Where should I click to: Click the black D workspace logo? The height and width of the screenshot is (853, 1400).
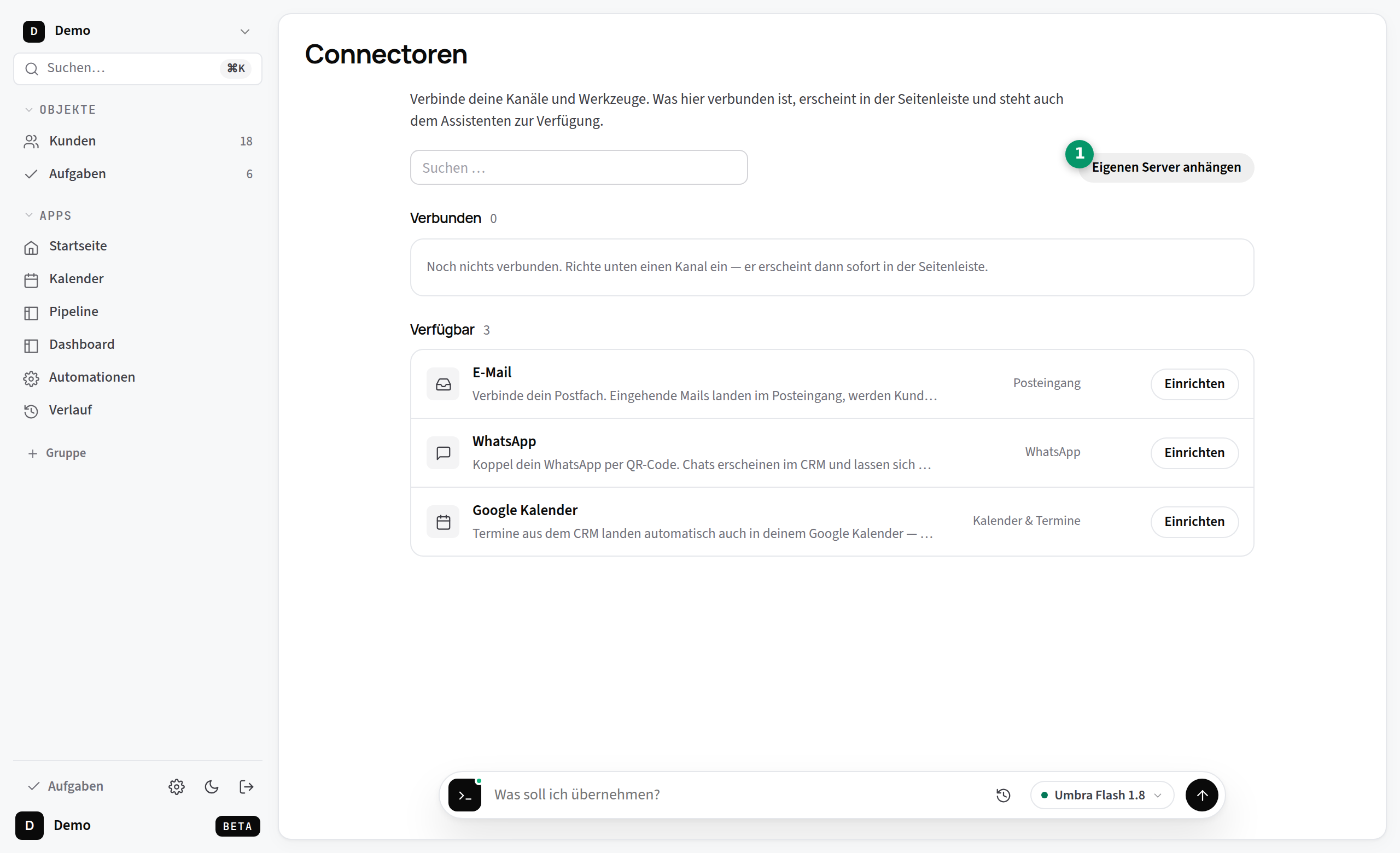(33, 31)
